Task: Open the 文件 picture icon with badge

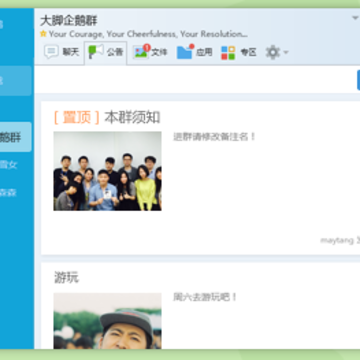Action: coord(141,52)
